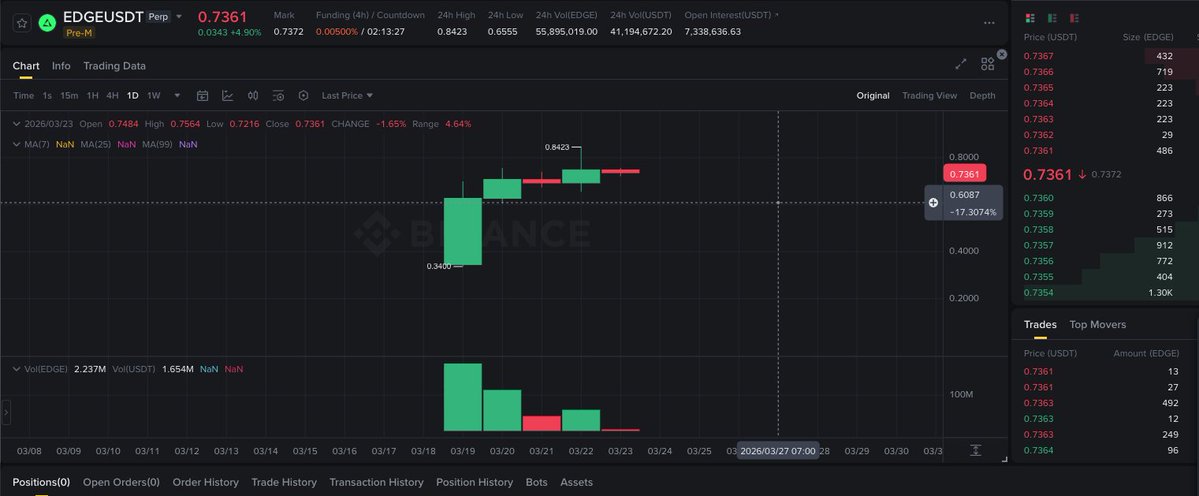
Task: Click the red 0.7361 current price label on axis
Action: tap(964, 173)
